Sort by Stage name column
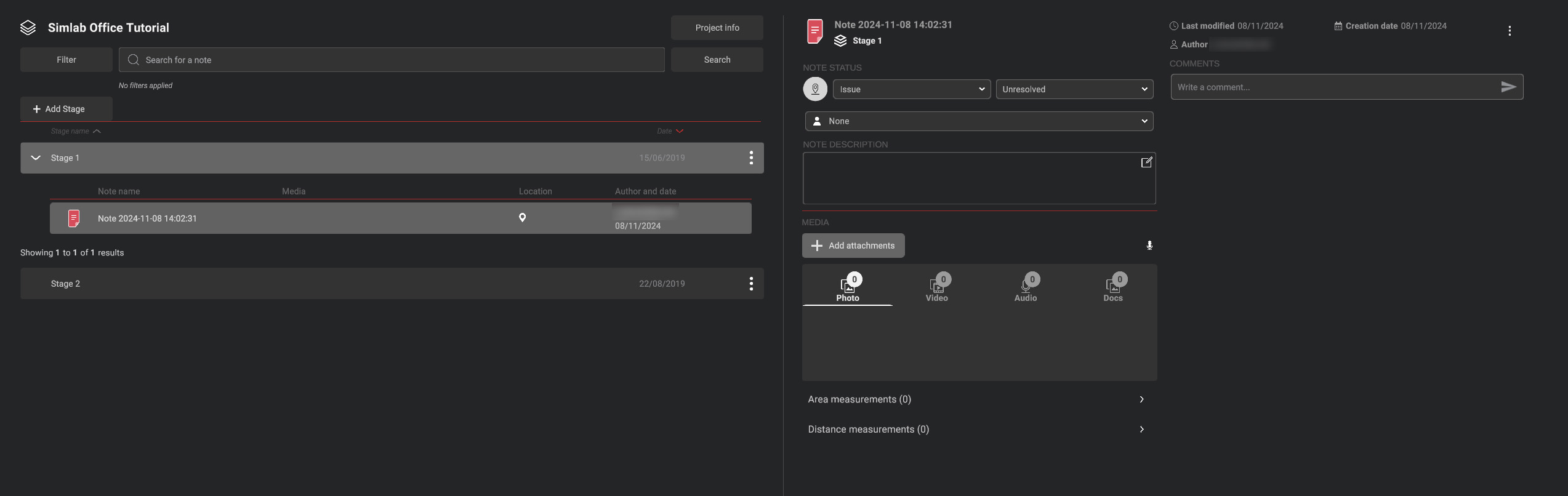Screen dimensions: 1568x496 tap(76, 131)
